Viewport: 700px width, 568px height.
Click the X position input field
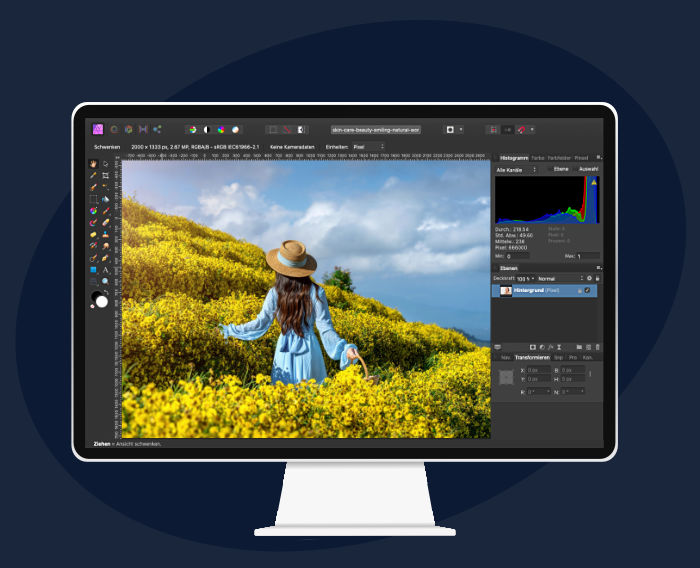click(538, 370)
